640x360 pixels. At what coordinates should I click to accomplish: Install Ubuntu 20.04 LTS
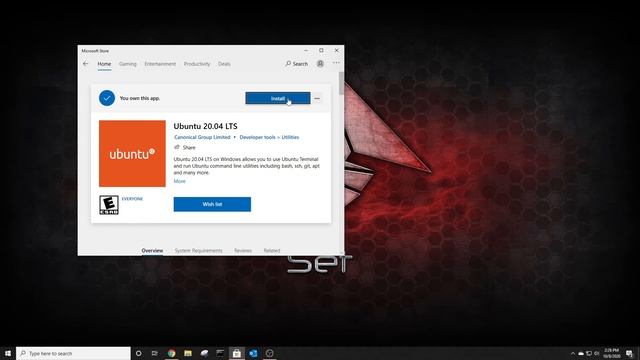(278, 98)
